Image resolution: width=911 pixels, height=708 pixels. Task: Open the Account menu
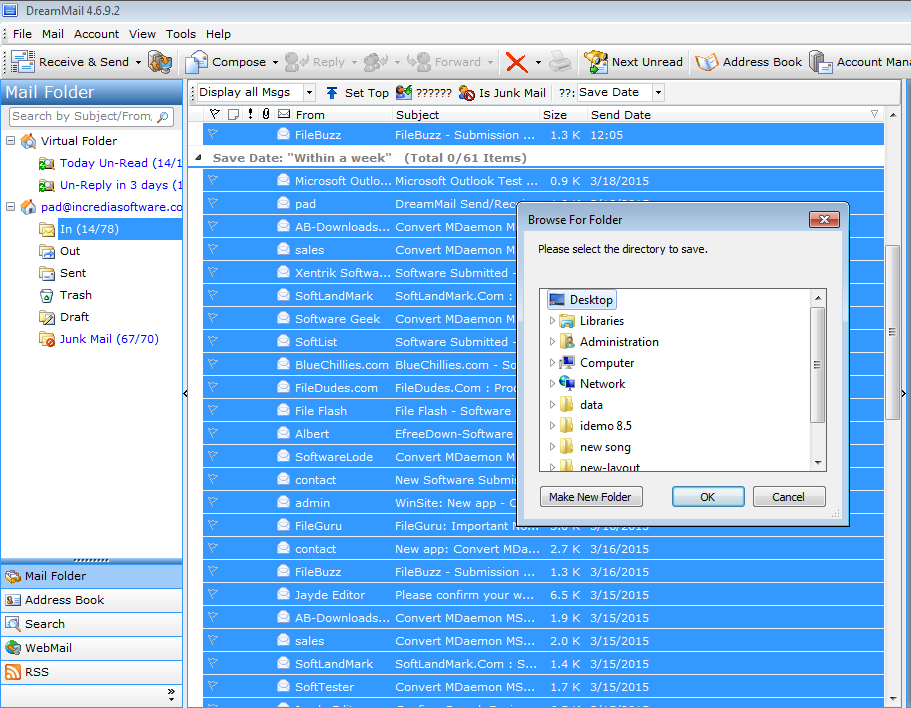coord(96,34)
